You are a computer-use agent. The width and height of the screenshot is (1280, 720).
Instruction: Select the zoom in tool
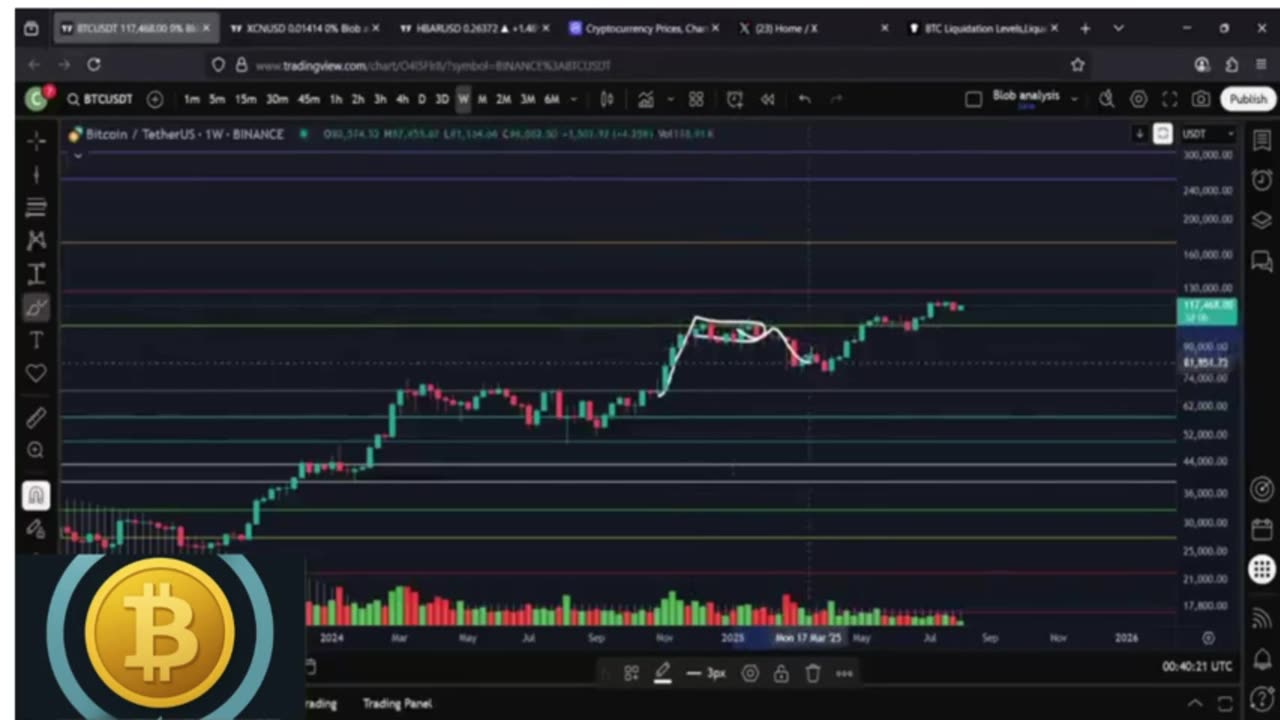coord(36,451)
